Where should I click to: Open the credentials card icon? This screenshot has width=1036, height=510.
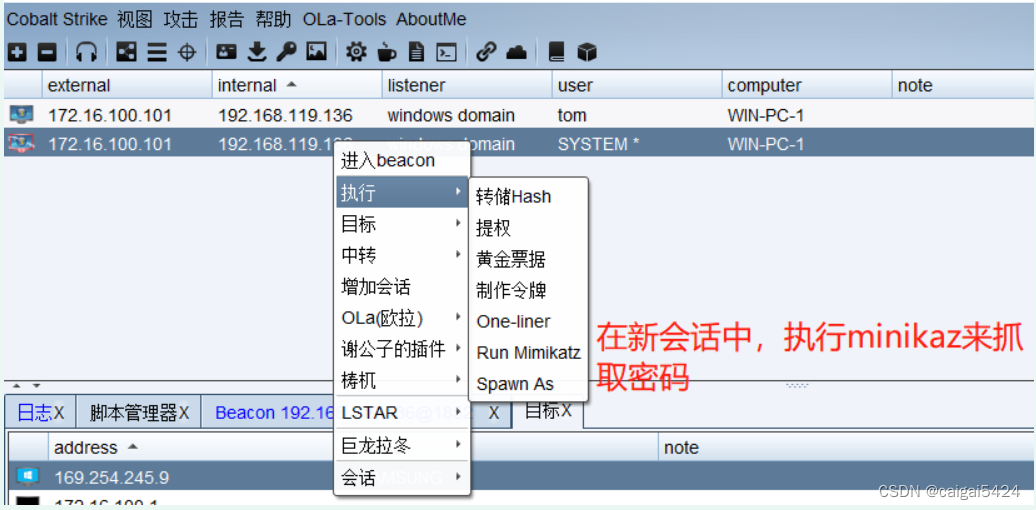(227, 52)
